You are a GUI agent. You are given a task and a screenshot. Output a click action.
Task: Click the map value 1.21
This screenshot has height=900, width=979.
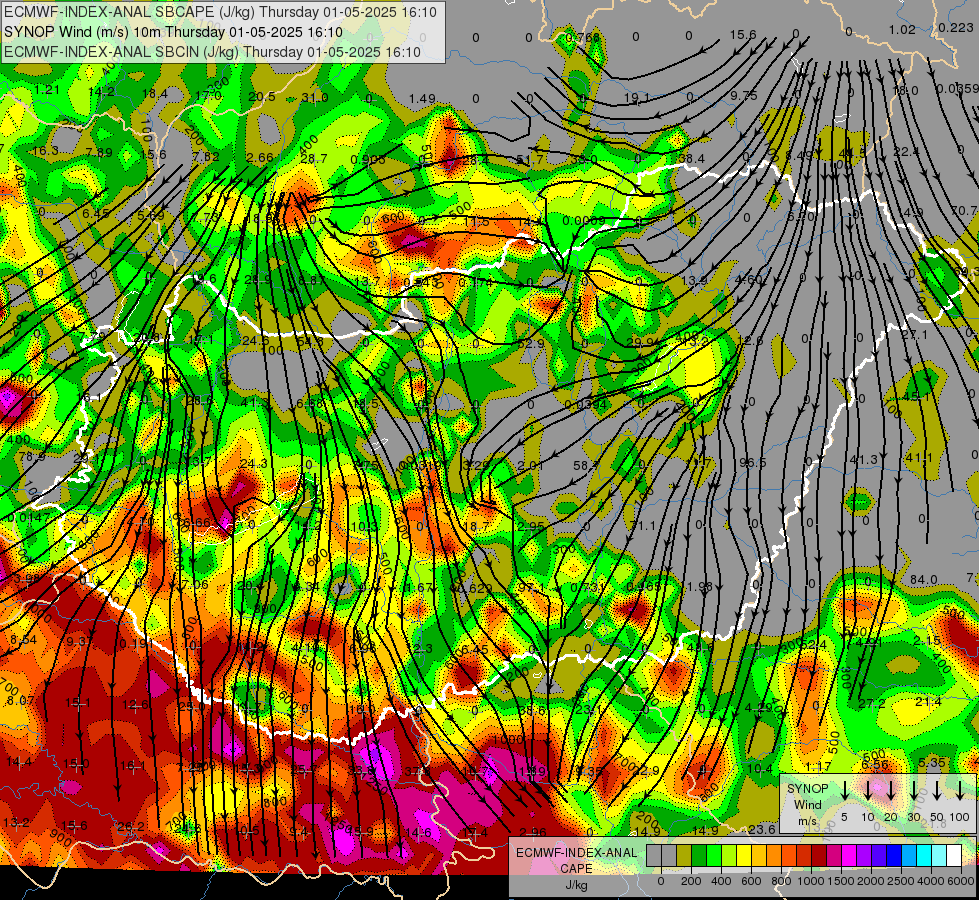tap(47, 90)
